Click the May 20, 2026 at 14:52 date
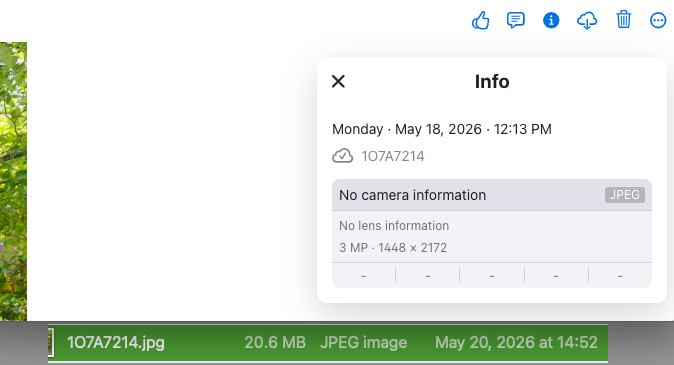 click(516, 343)
